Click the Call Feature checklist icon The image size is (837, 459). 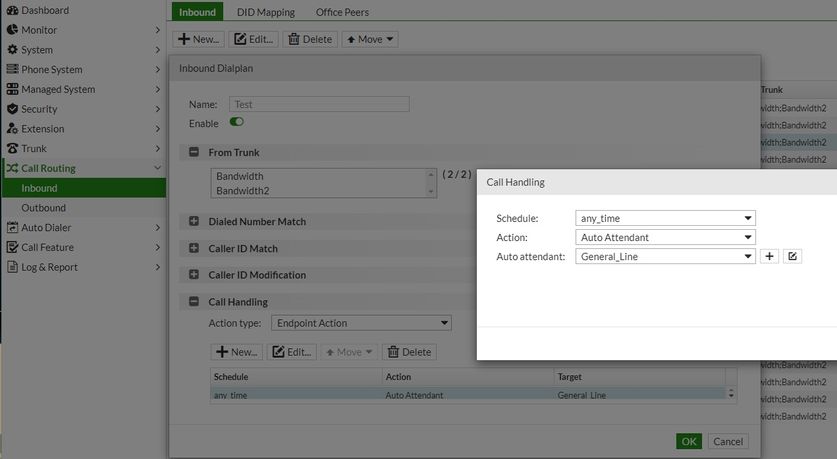(12, 247)
